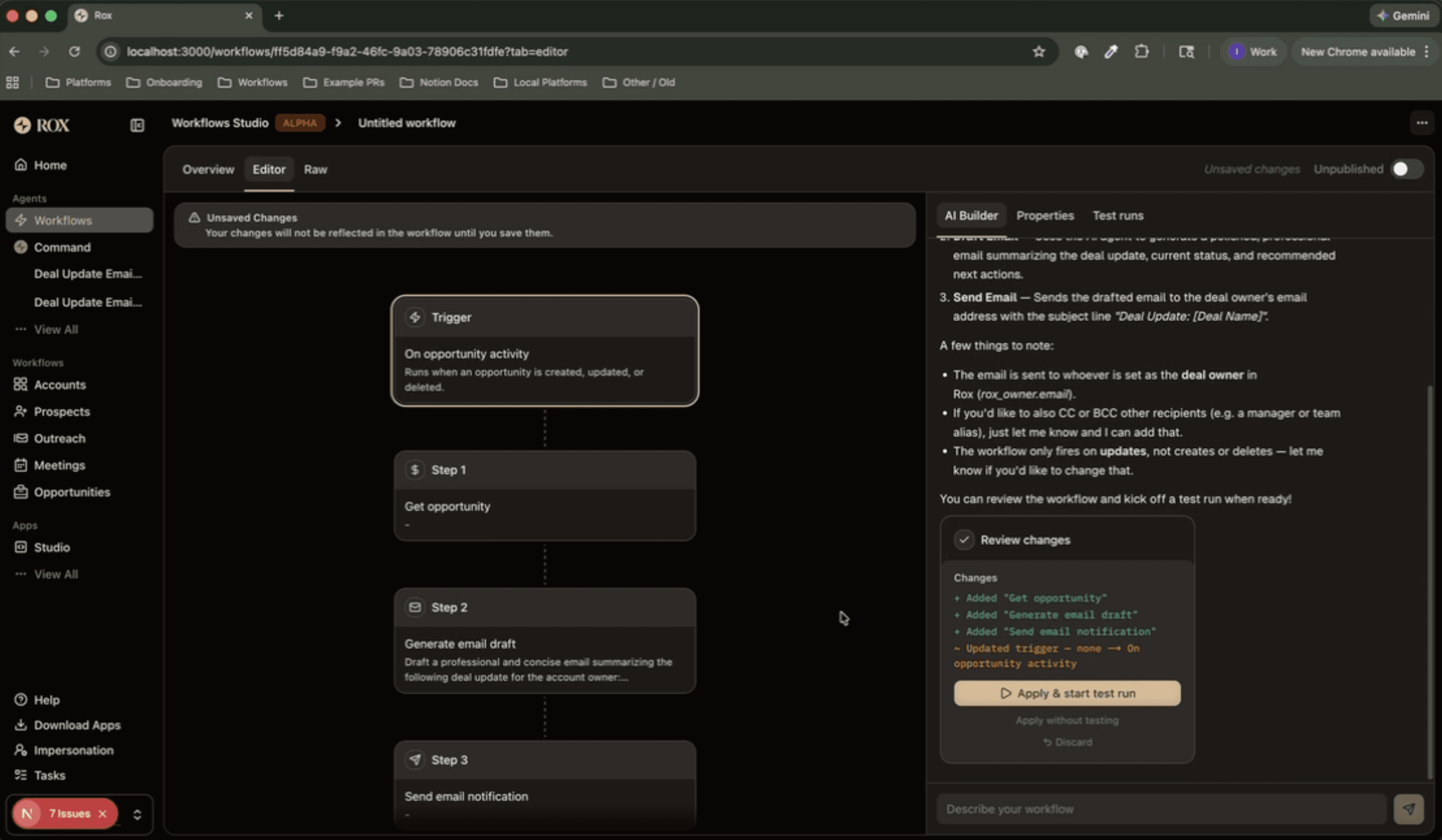The height and width of the screenshot is (840, 1442).
Task: Open the Test runs tab
Action: (1117, 216)
